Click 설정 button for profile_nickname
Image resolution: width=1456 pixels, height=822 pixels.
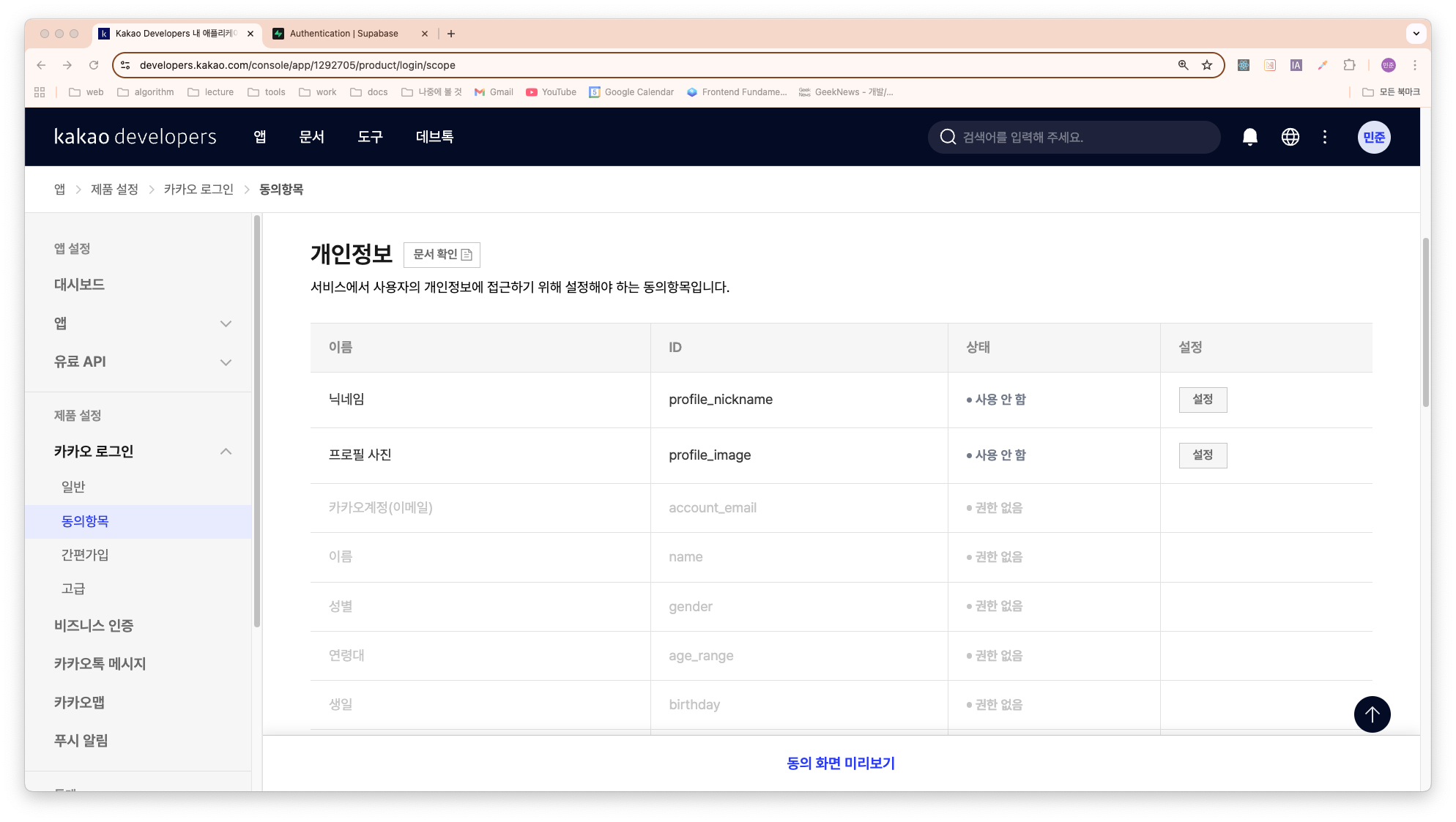pyautogui.click(x=1202, y=400)
